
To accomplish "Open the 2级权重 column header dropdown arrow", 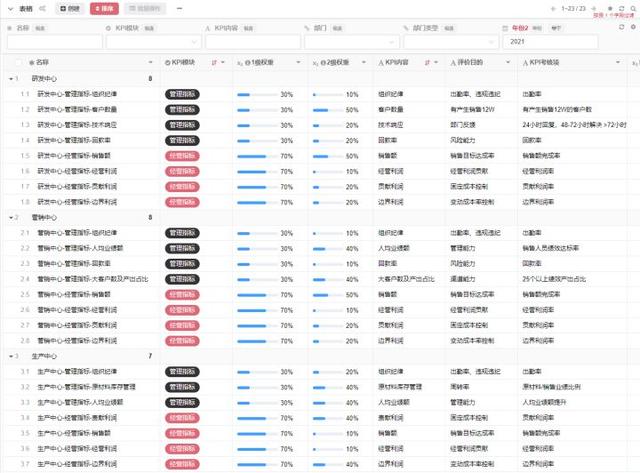I will tap(364, 62).
